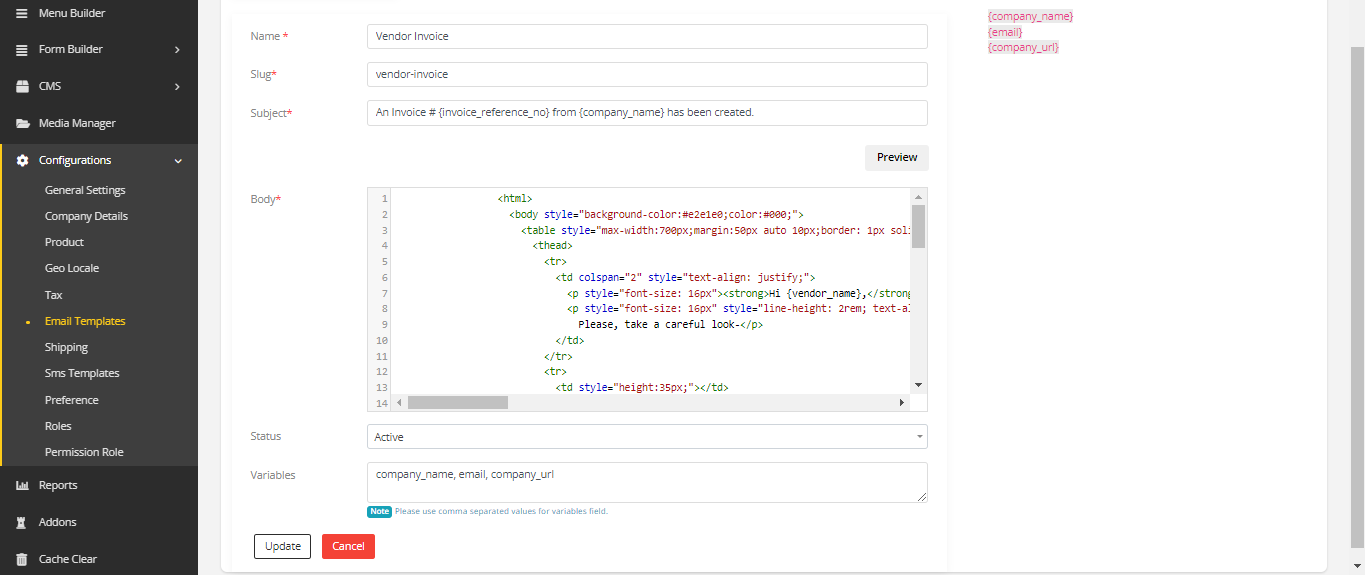Viewport: 1365px width, 575px height.
Task: Open Preference settings
Action: pyautogui.click(x=71, y=400)
